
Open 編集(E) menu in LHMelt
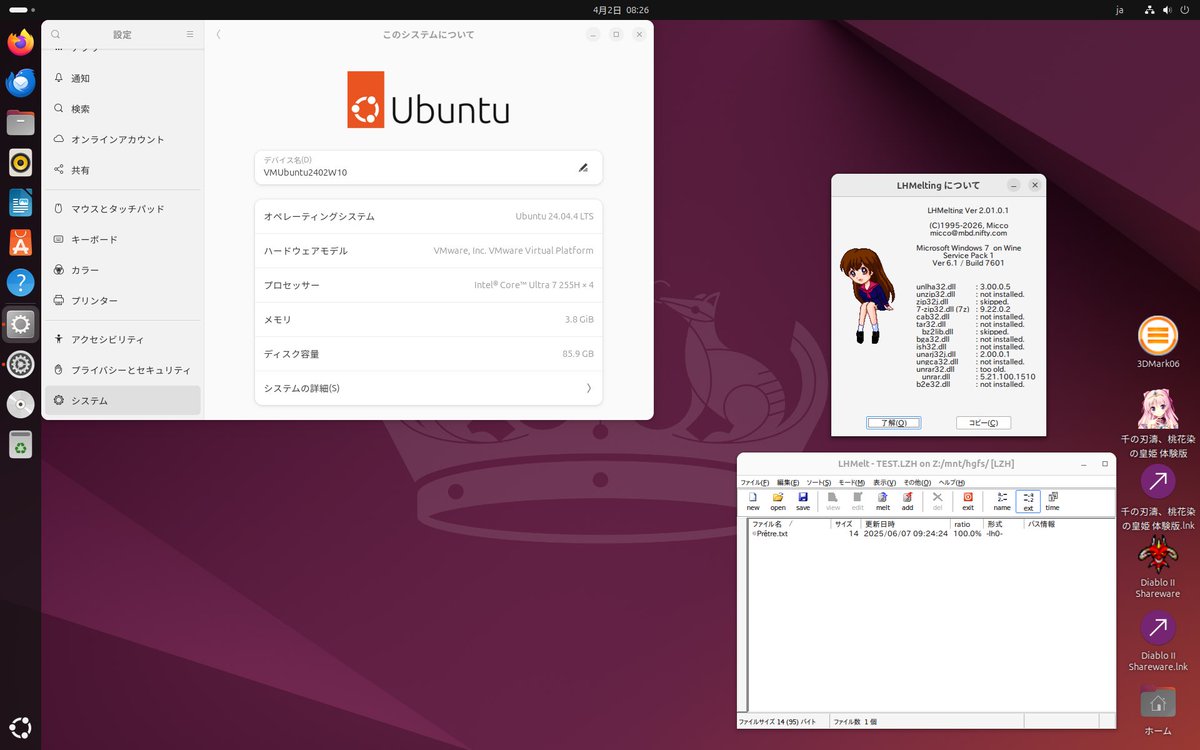[x=789, y=482]
